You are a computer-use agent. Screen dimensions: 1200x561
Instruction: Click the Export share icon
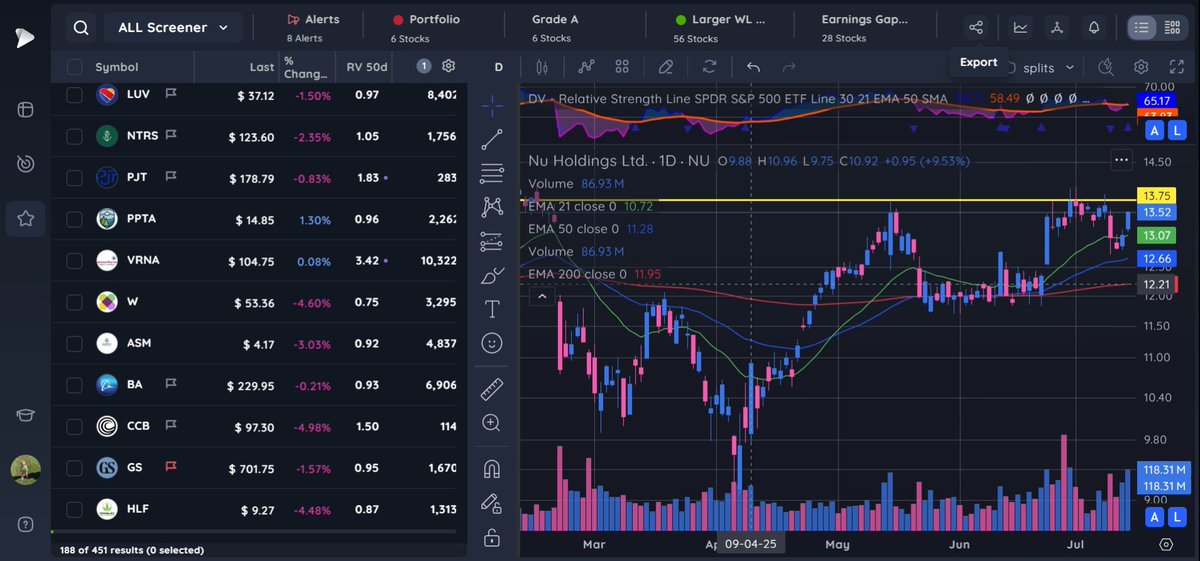coord(977,28)
